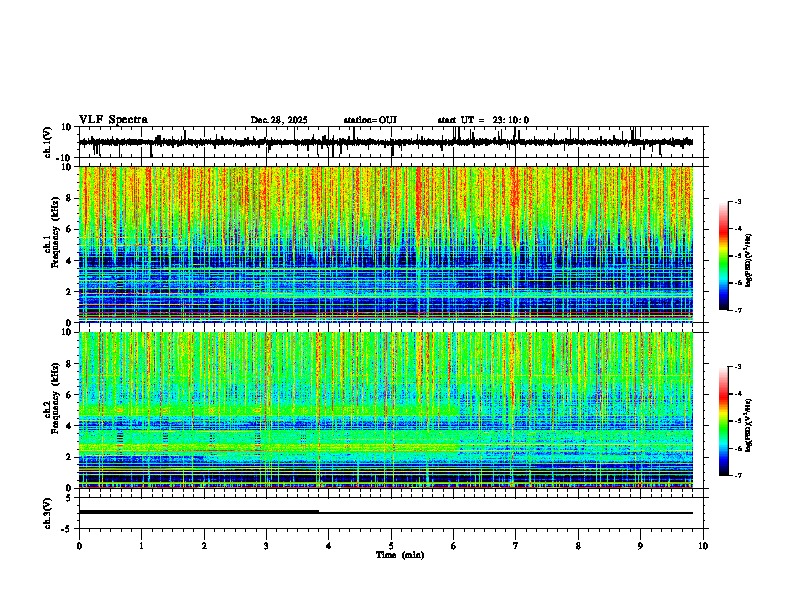Click inside the ch.1 spectrogram panel
792x612 pixels.
tap(386, 244)
